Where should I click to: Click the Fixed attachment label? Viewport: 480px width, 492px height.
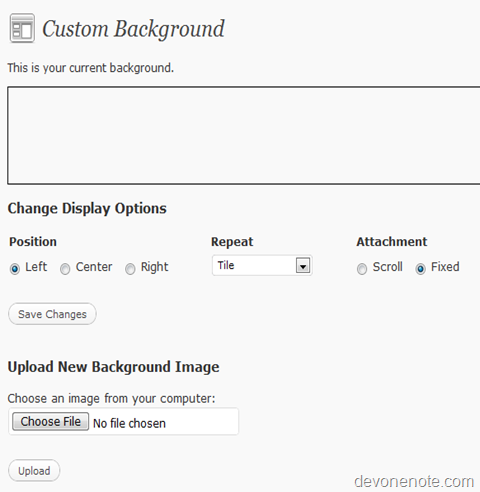pyautogui.click(x=445, y=267)
